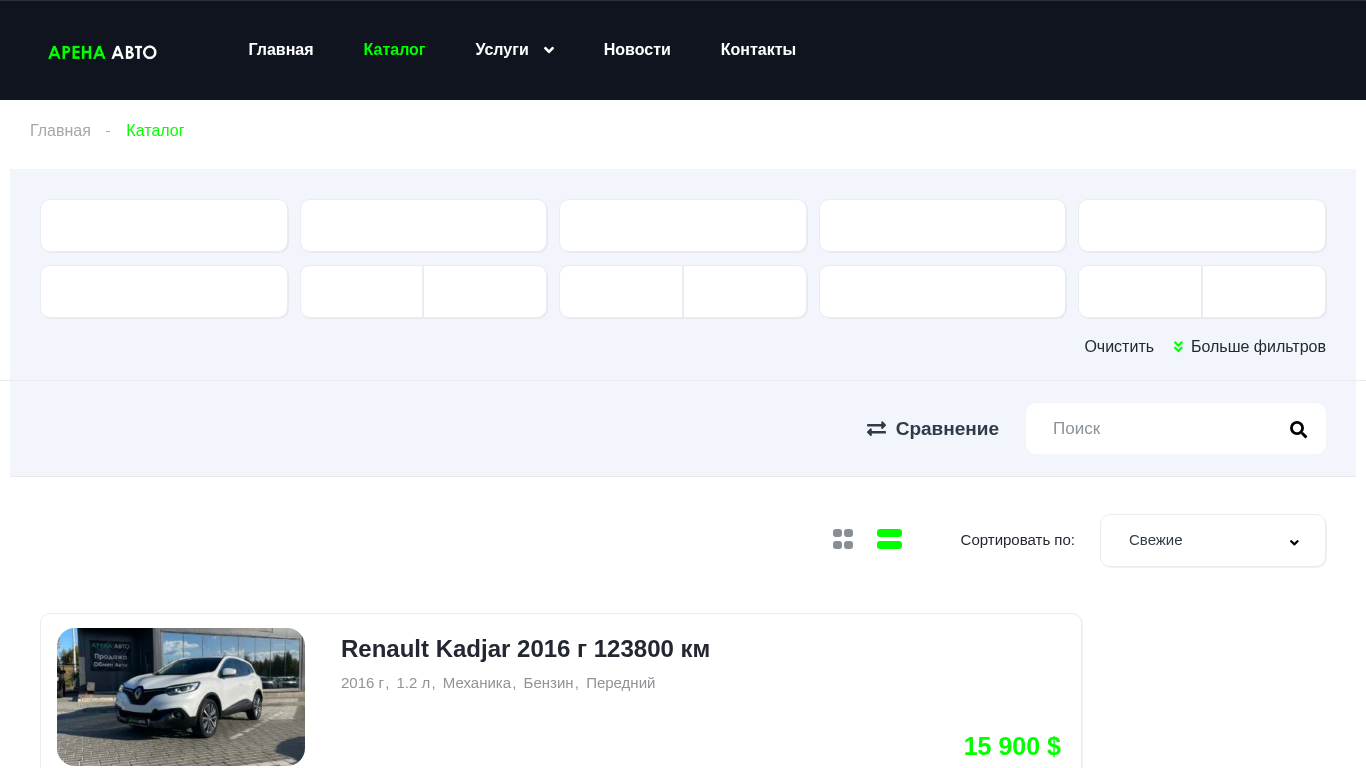Open the Свежие sort dropdown

point(1212,541)
